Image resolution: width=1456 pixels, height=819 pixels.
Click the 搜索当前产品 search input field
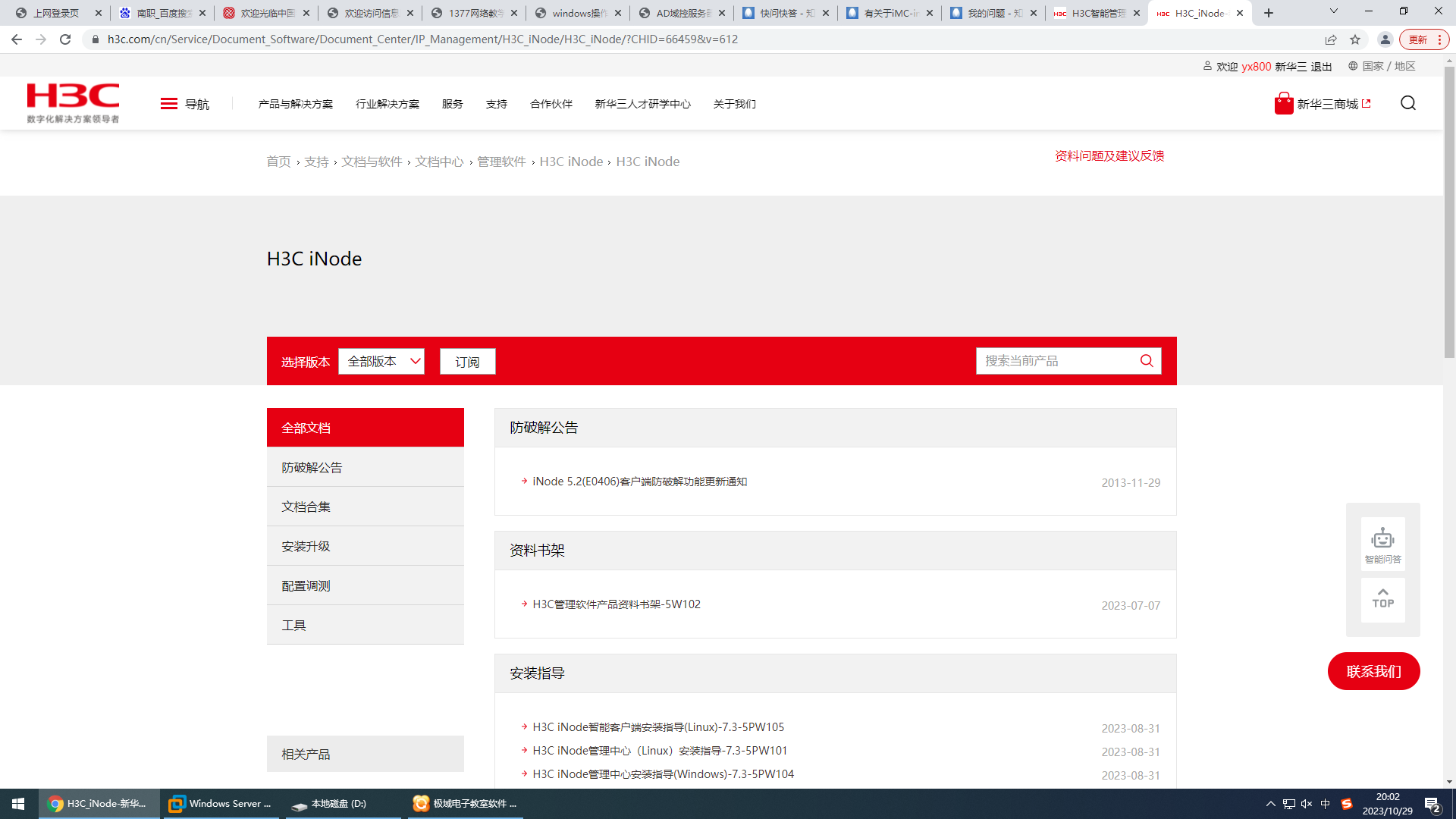click(x=1054, y=361)
